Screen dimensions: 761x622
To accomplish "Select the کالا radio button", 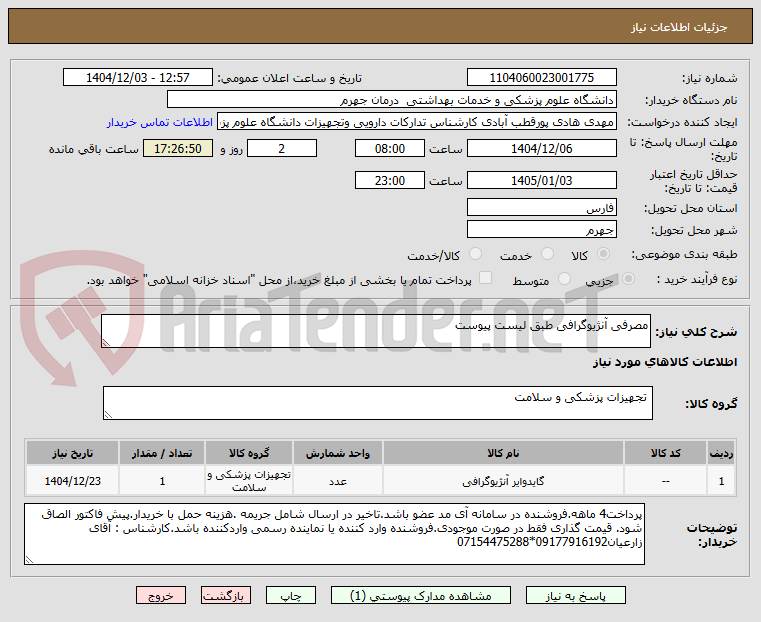I will [604, 254].
